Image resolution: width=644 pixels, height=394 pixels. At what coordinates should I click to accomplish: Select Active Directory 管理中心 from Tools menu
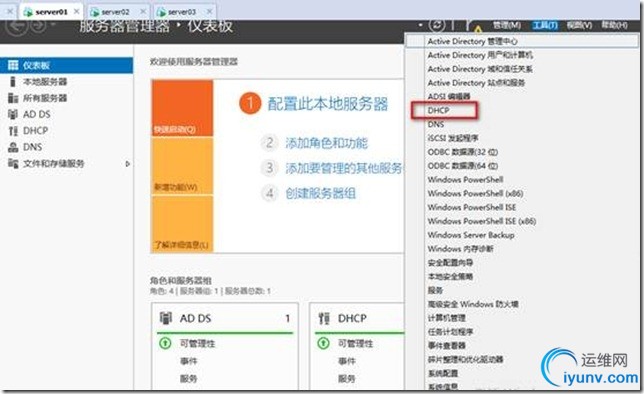pyautogui.click(x=522, y=41)
